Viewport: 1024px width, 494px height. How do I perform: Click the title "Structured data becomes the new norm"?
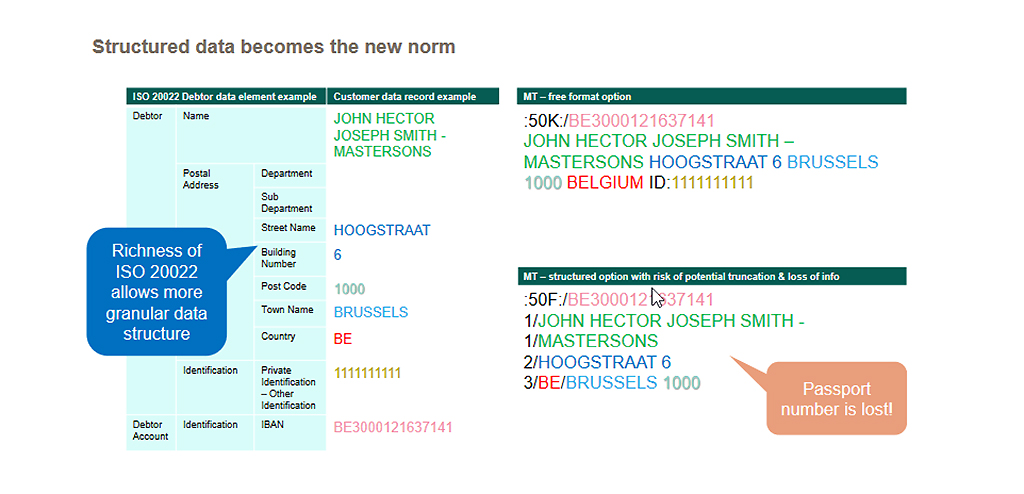pyautogui.click(x=274, y=47)
